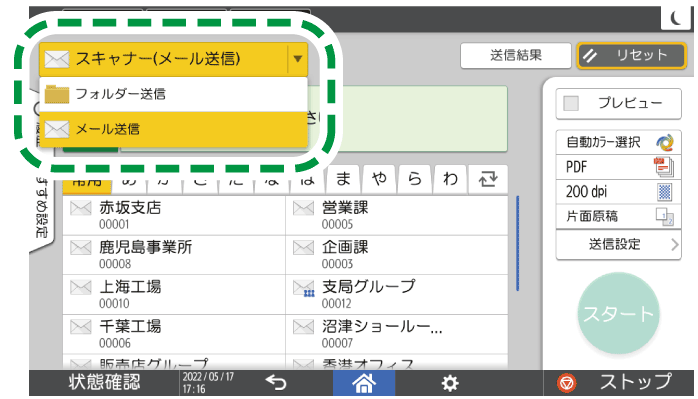
Task: Open 状態確認 status check
Action: [x=105, y=383]
